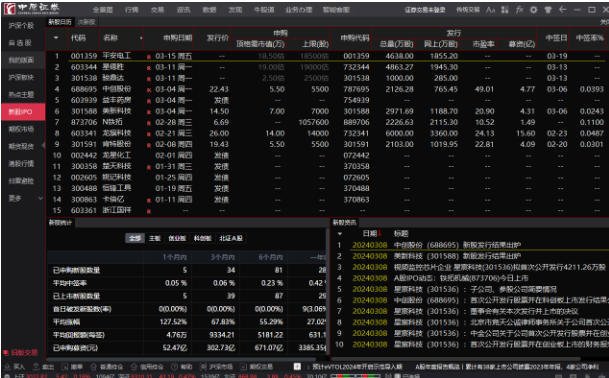609x378 pixels.
Task: Click subscription code 787695 in the table
Action: point(356,89)
